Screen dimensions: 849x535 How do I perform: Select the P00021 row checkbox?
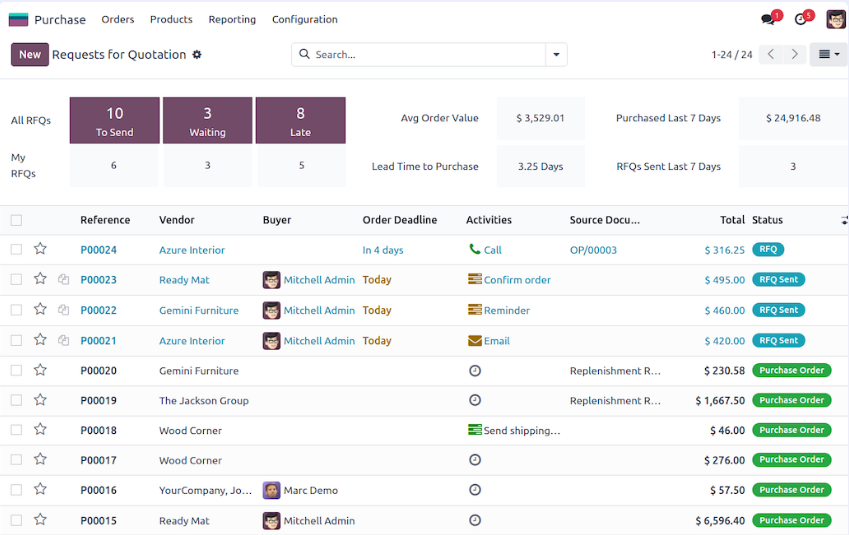pos(16,340)
